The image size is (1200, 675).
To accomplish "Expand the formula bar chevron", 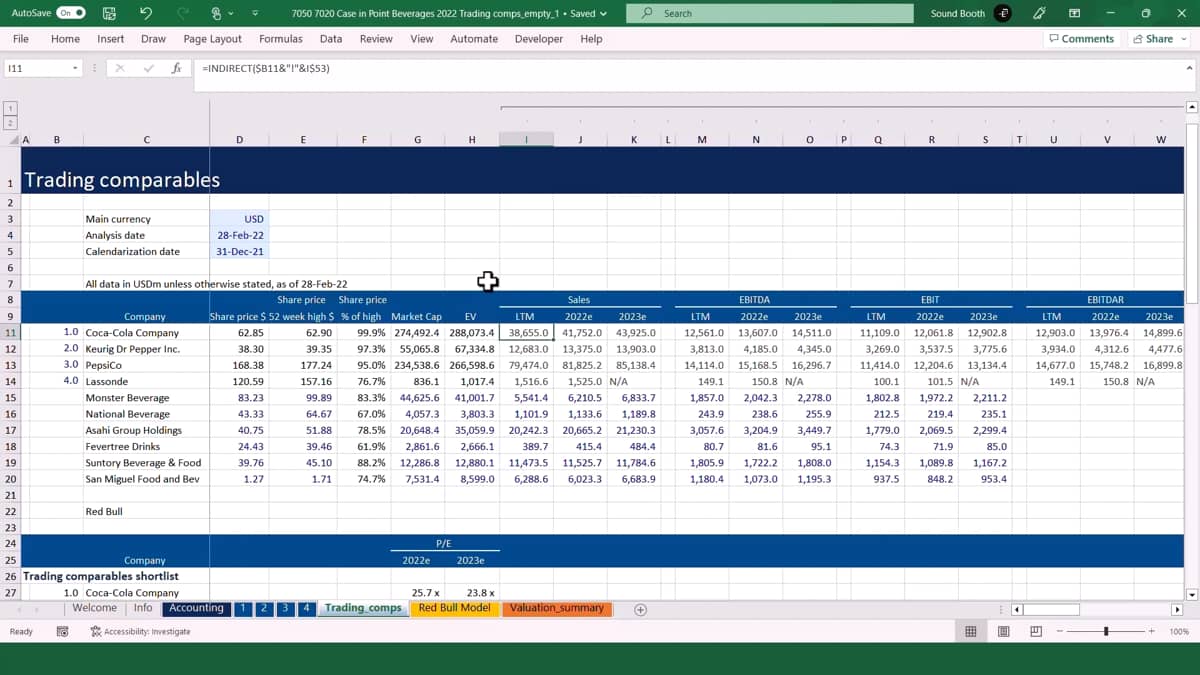I will point(1188,68).
